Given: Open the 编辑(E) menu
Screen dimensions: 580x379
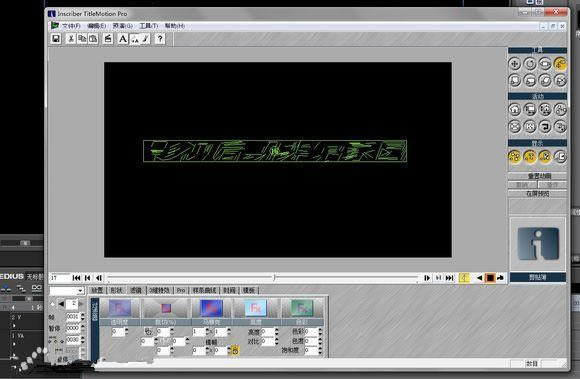Looking at the screenshot, I should pyautogui.click(x=97, y=26).
